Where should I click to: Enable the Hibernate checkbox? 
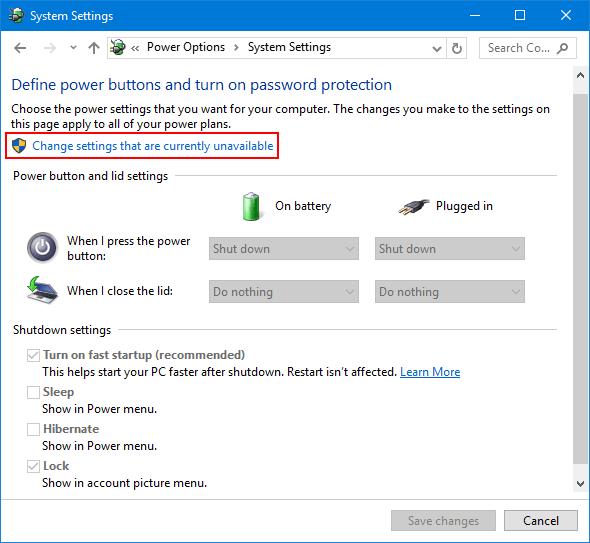33,429
